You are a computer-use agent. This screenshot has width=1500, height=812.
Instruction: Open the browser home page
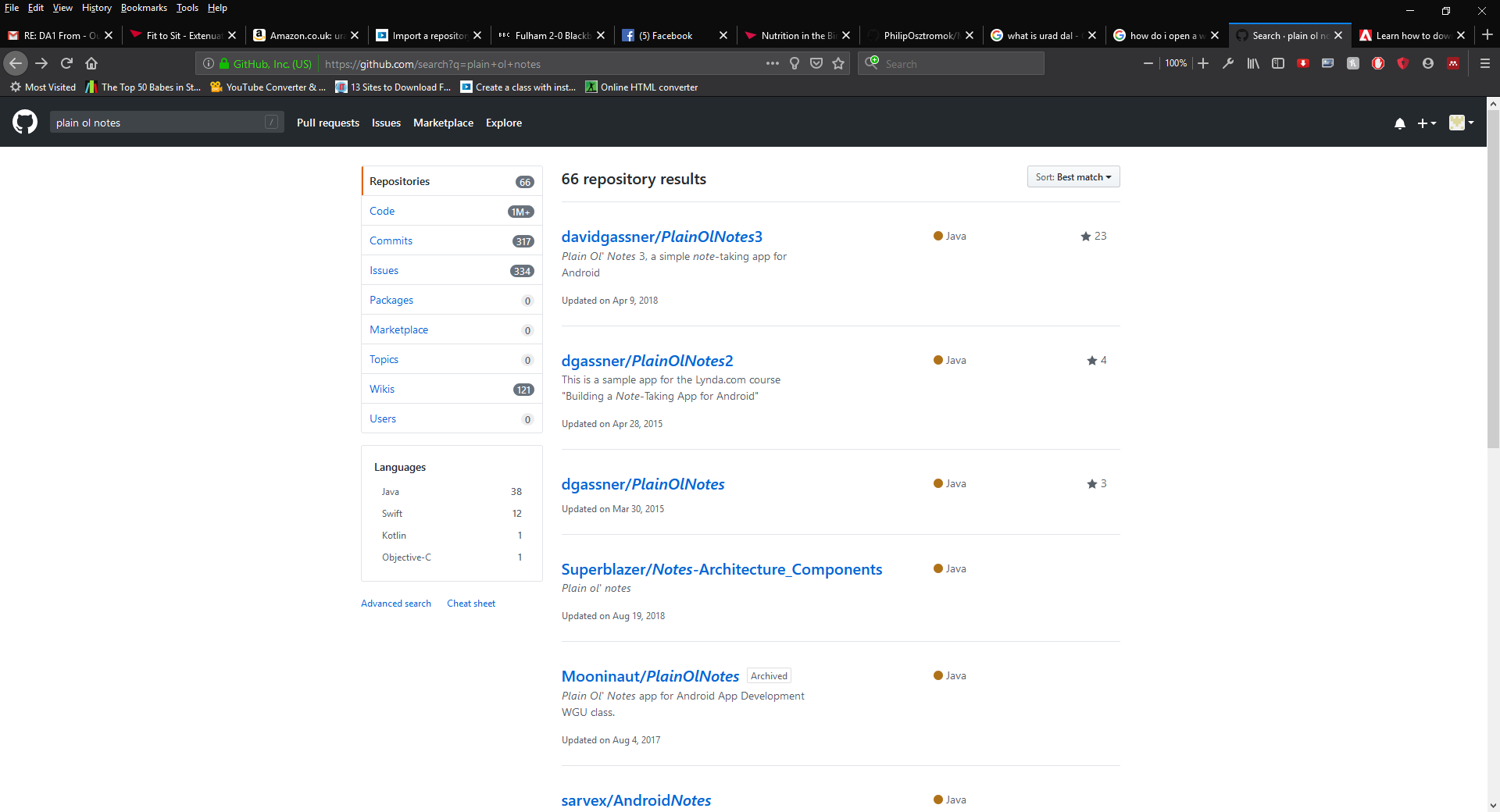point(91,63)
